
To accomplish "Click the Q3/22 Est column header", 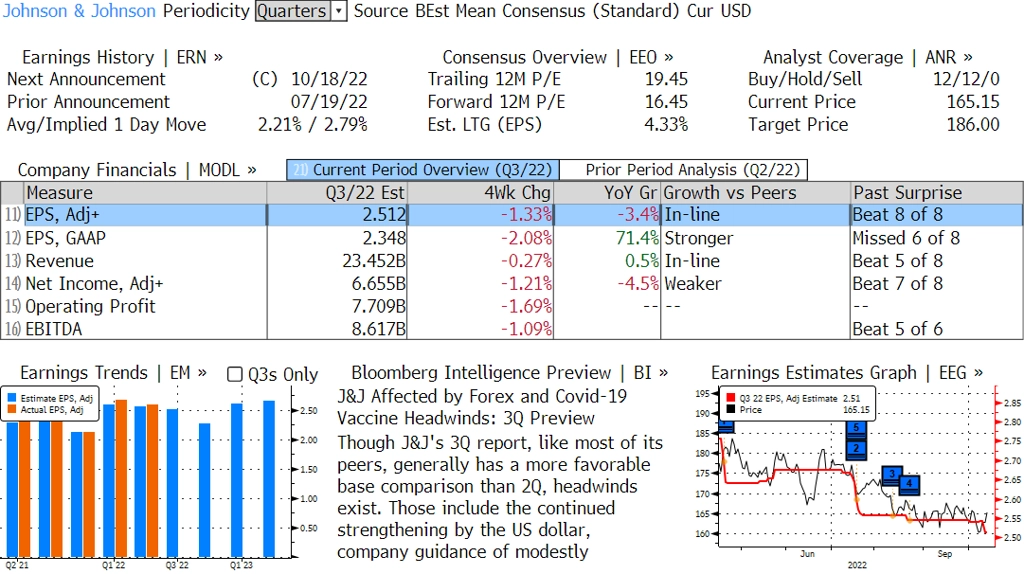I will click(x=336, y=193).
